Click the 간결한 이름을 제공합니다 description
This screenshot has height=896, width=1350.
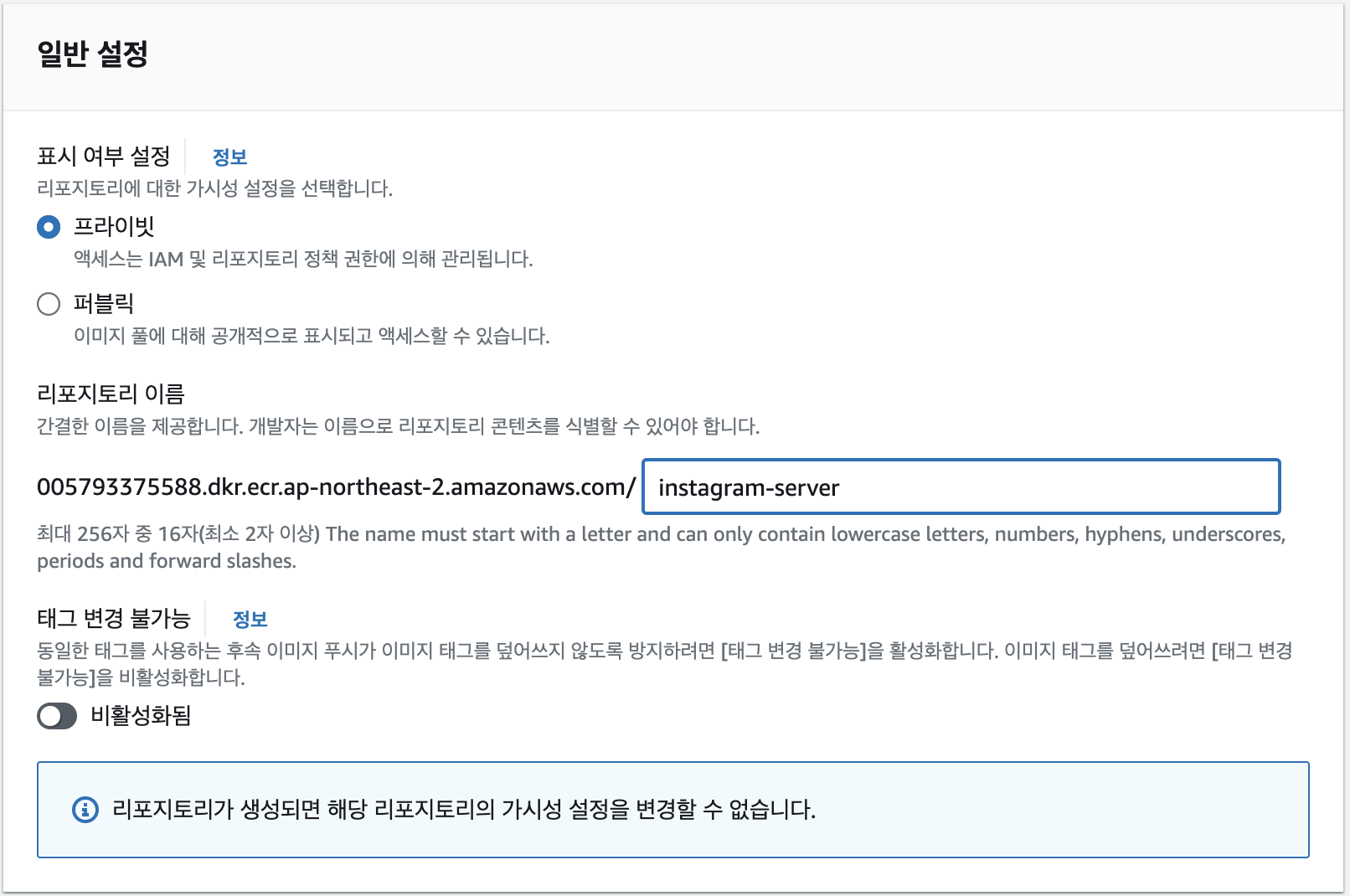pyautogui.click(x=399, y=427)
